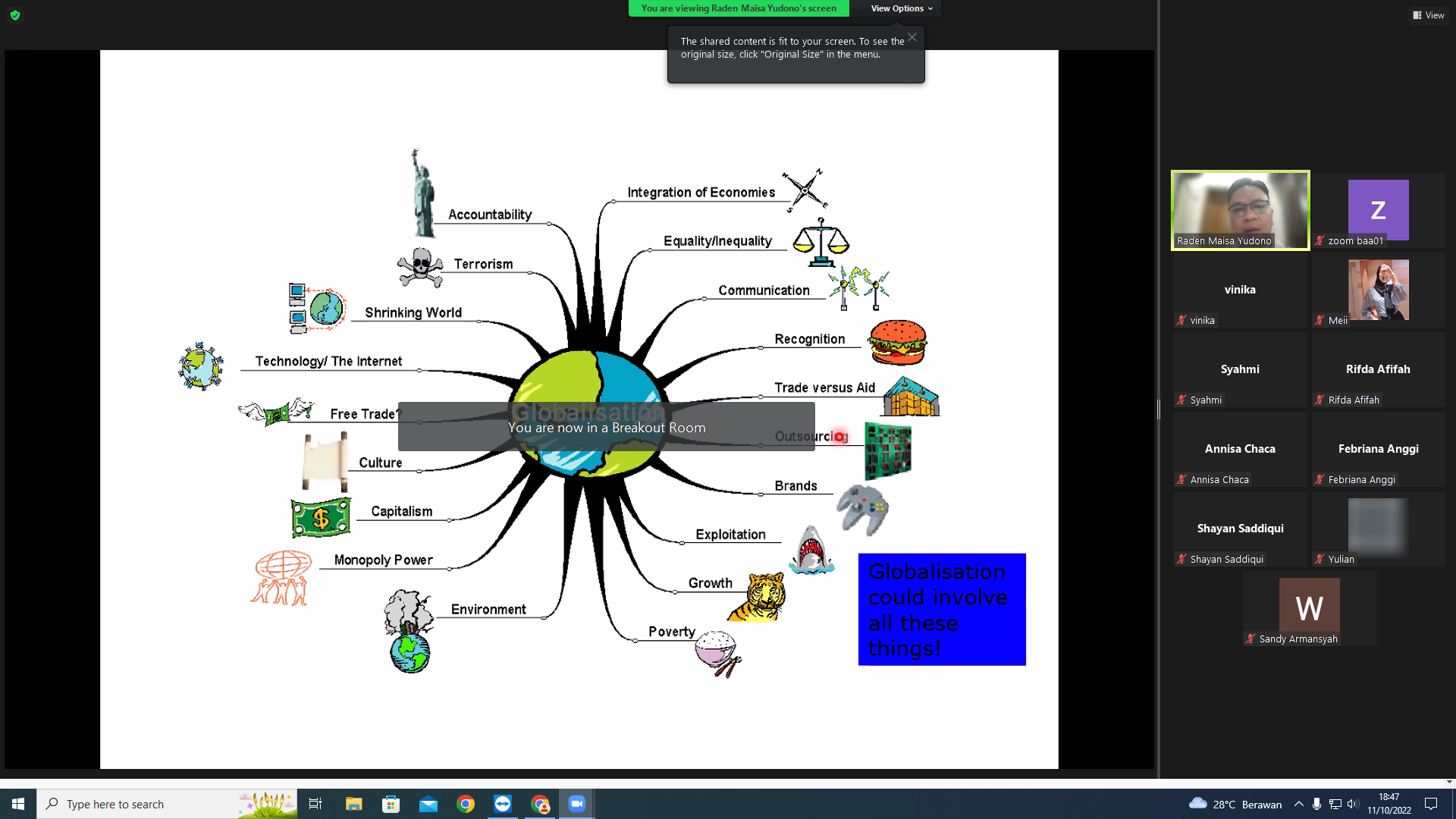Click the 'Communication' label on the slide
Viewport: 1456px width, 819px height.
click(x=764, y=290)
